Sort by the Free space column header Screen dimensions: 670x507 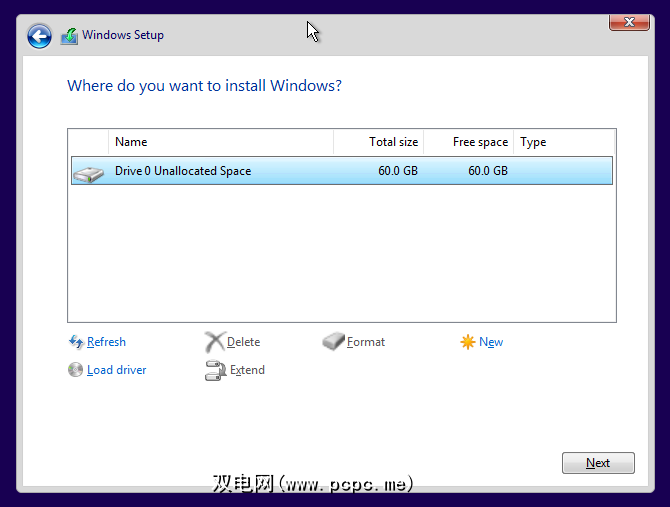(x=469, y=142)
